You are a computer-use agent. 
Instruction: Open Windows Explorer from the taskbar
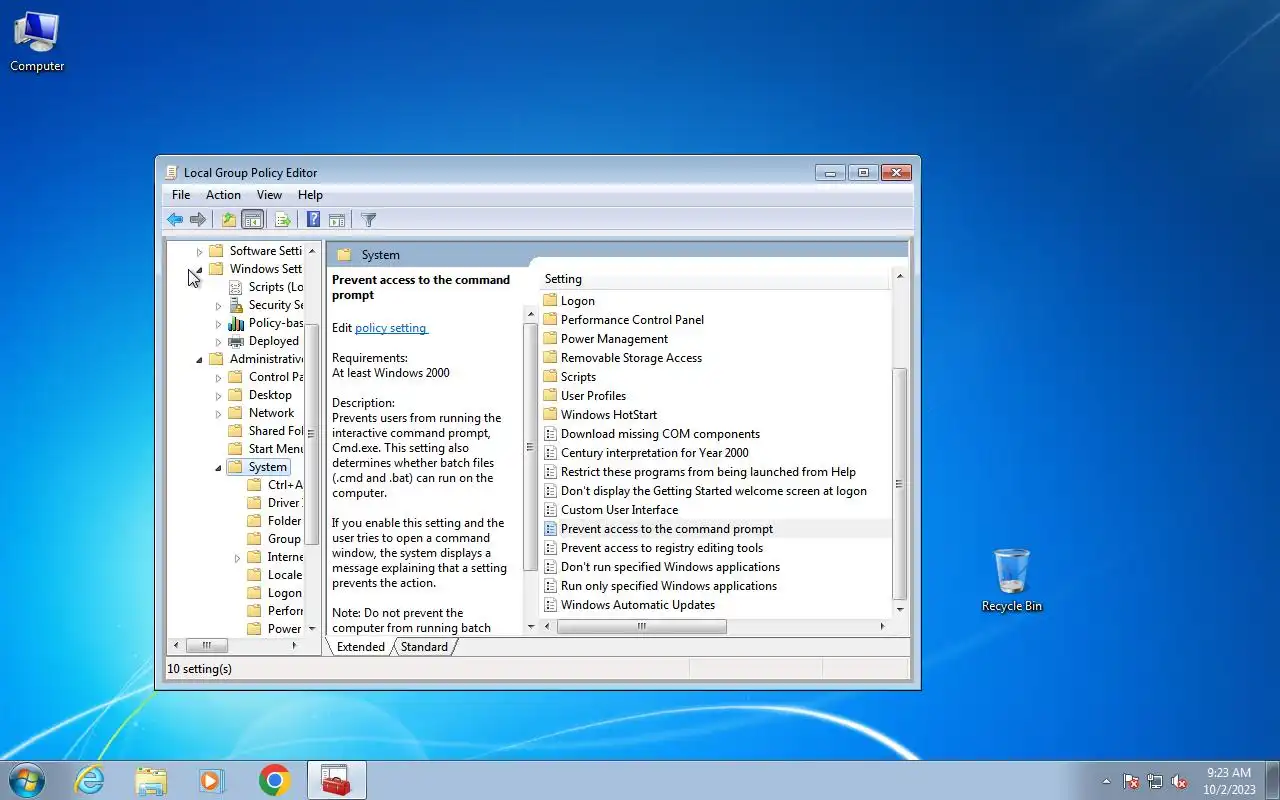tap(151, 780)
